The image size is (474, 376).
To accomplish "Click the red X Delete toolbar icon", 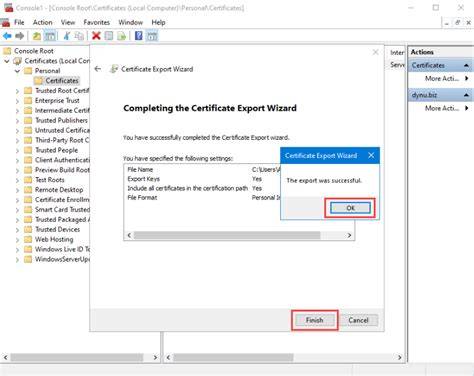I will [96, 36].
